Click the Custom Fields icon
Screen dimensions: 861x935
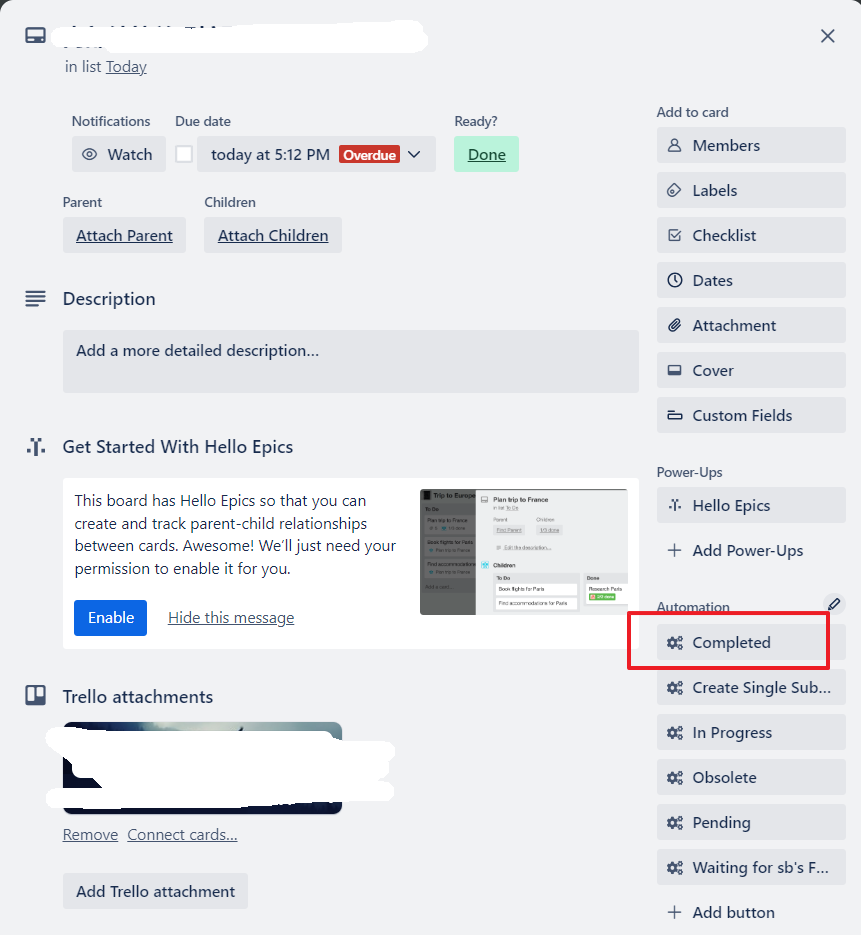674,416
